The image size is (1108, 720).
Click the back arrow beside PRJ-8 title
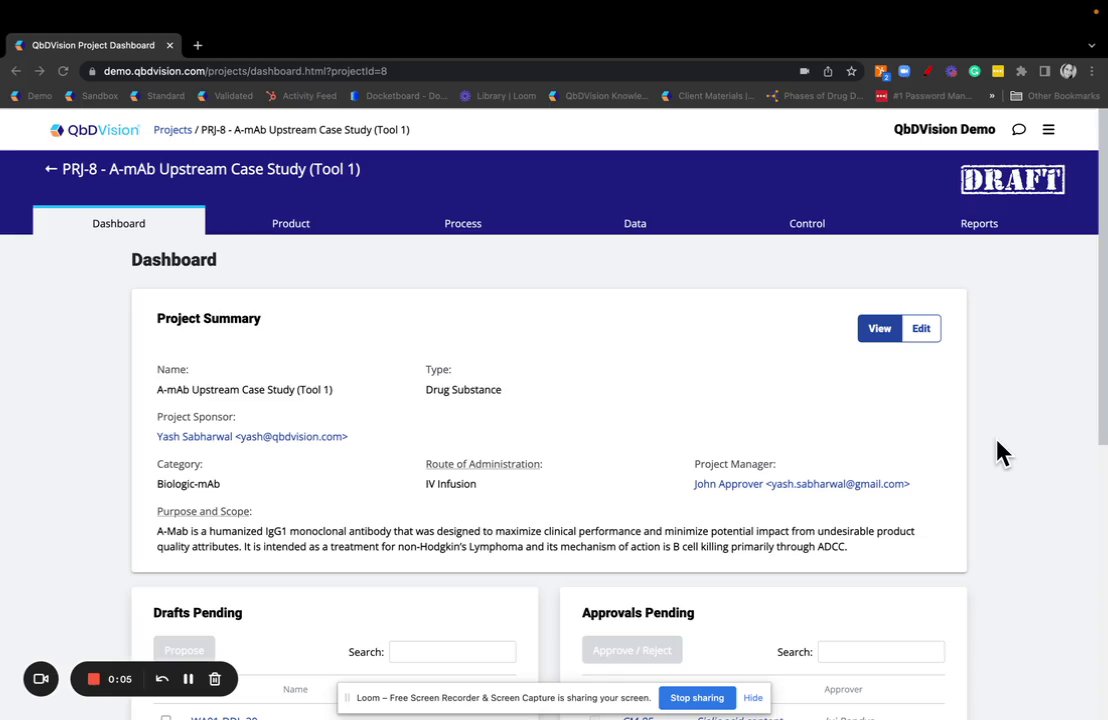[x=50, y=169]
